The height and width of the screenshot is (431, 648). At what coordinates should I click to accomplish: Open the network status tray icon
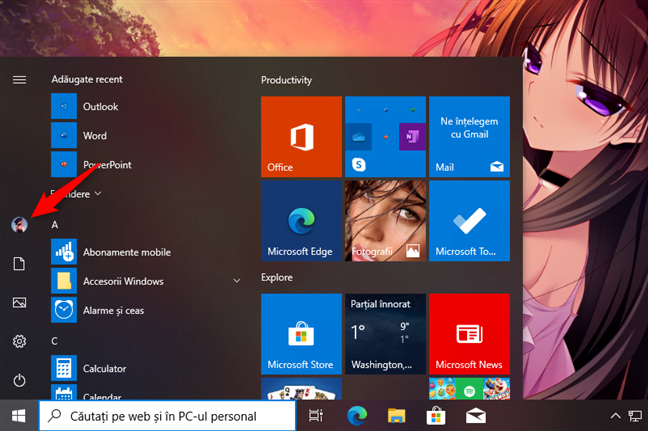pyautogui.click(x=635, y=416)
